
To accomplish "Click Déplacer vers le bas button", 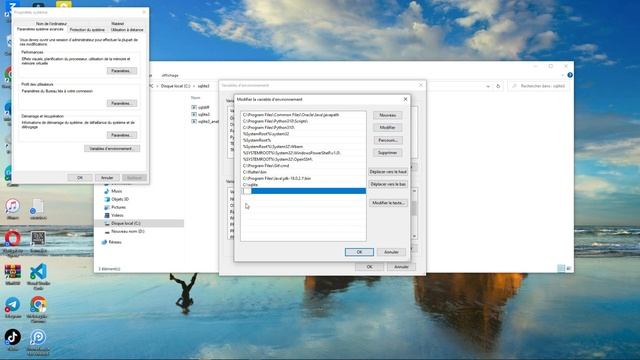I will (388, 184).
